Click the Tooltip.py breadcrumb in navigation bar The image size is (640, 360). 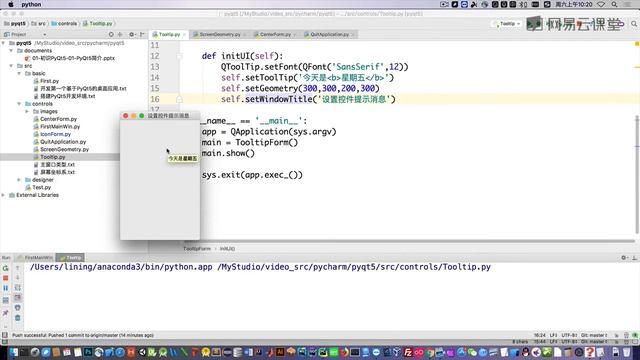[98, 24]
